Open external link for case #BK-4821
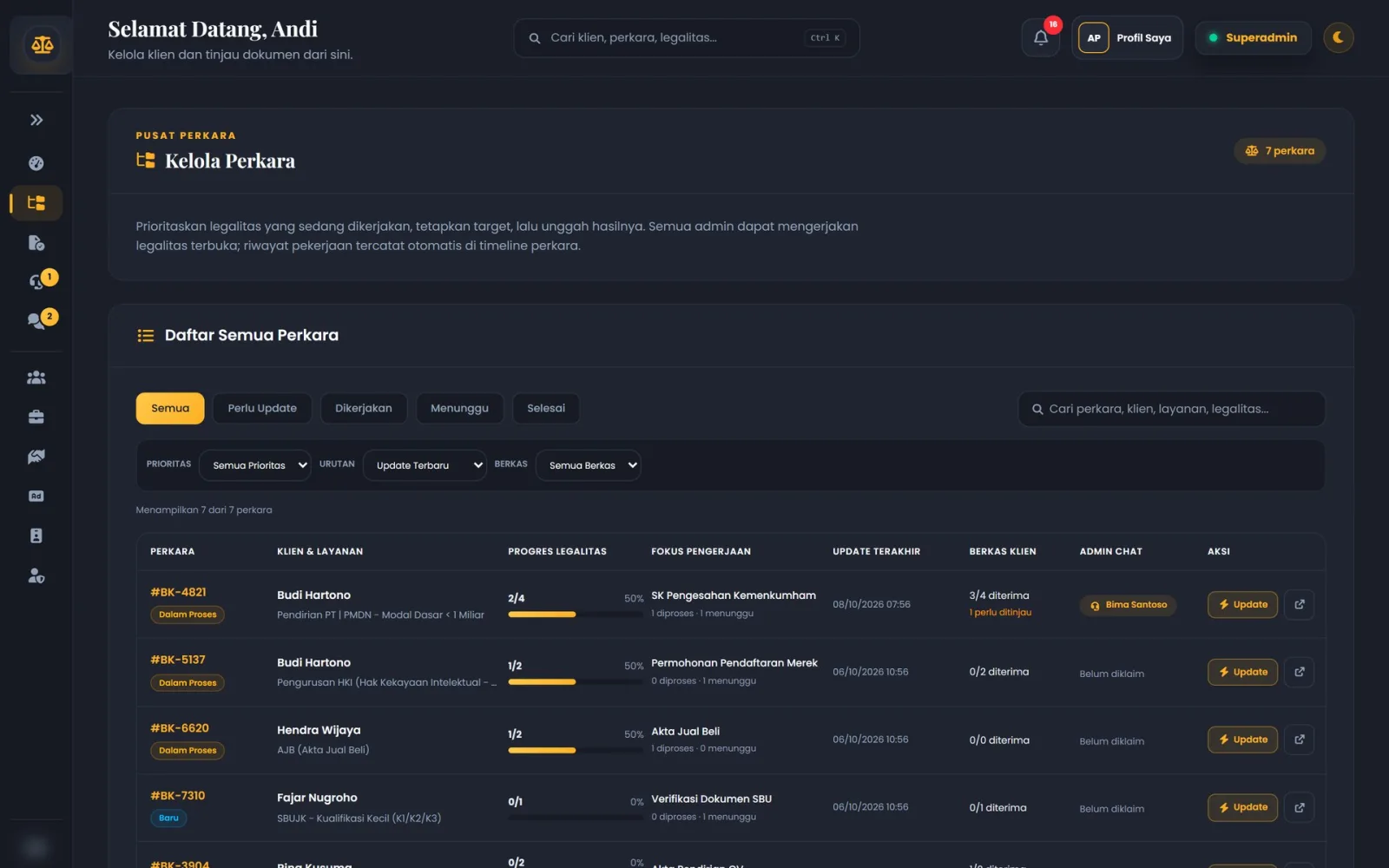1389x868 pixels. tap(1300, 604)
